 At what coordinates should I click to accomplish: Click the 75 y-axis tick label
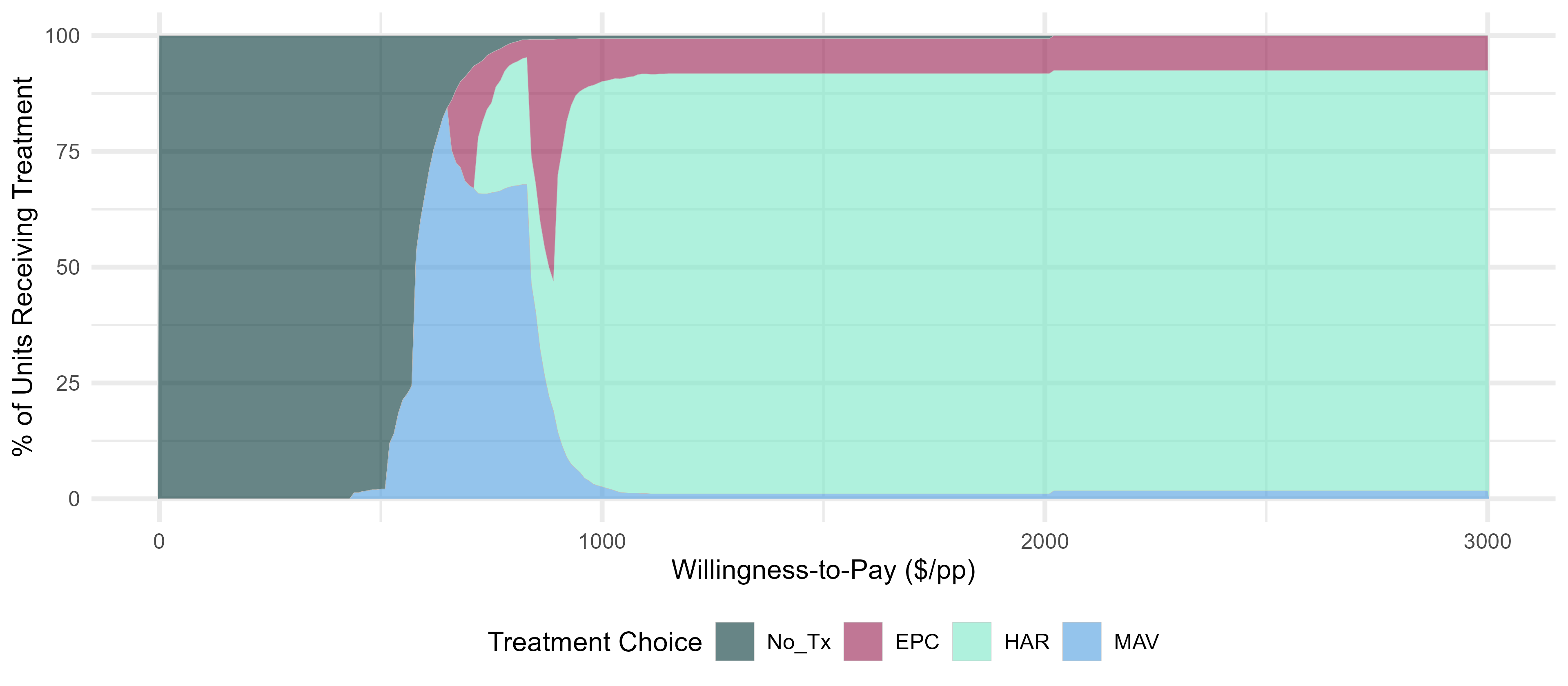(x=68, y=151)
